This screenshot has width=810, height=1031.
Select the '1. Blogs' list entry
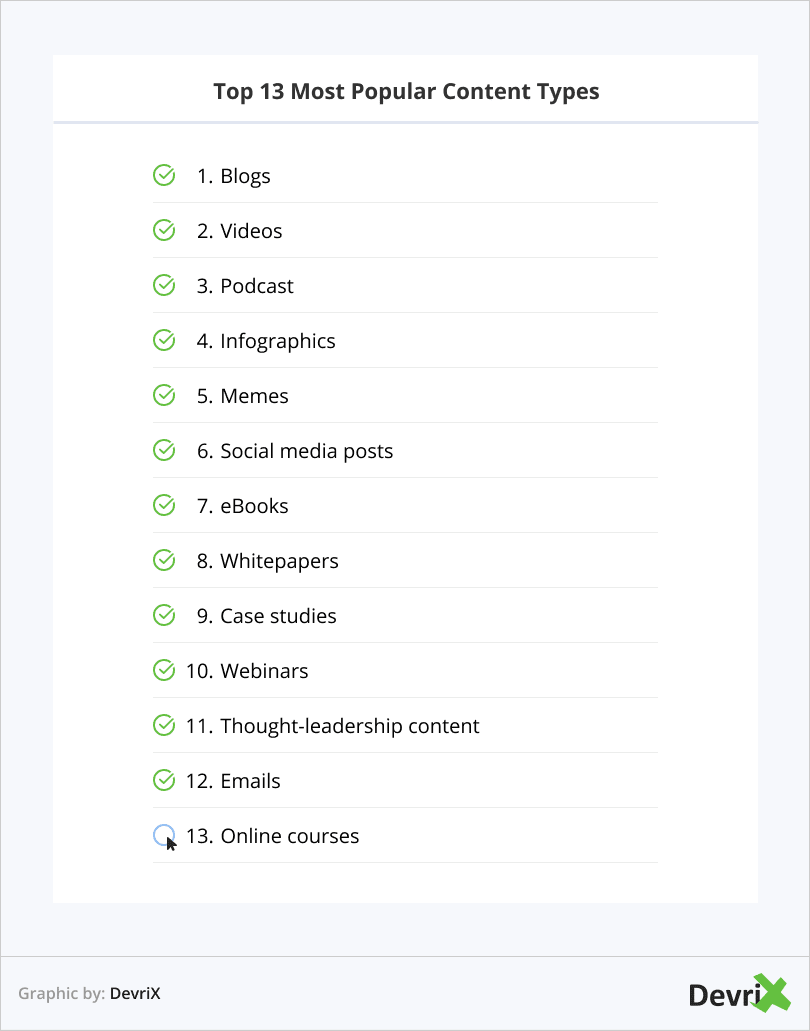click(233, 176)
